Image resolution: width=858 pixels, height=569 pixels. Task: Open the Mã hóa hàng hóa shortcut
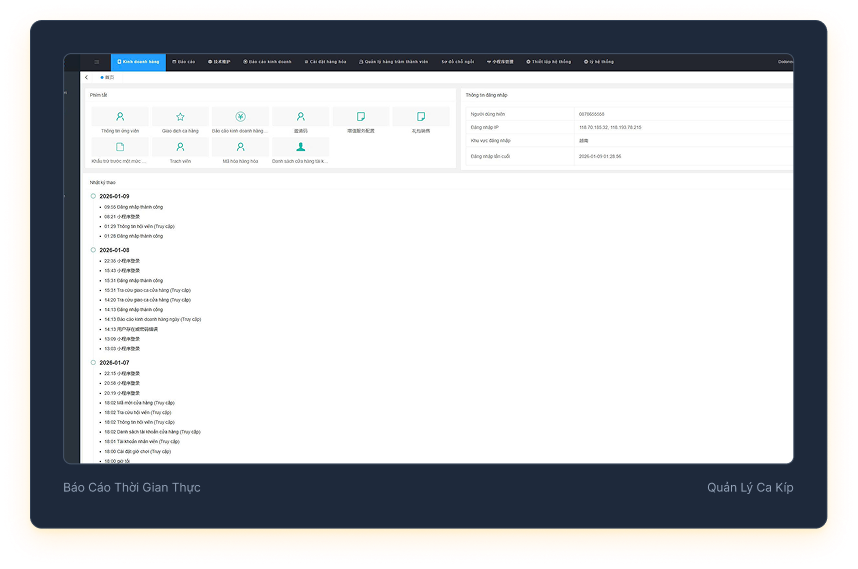(x=240, y=148)
